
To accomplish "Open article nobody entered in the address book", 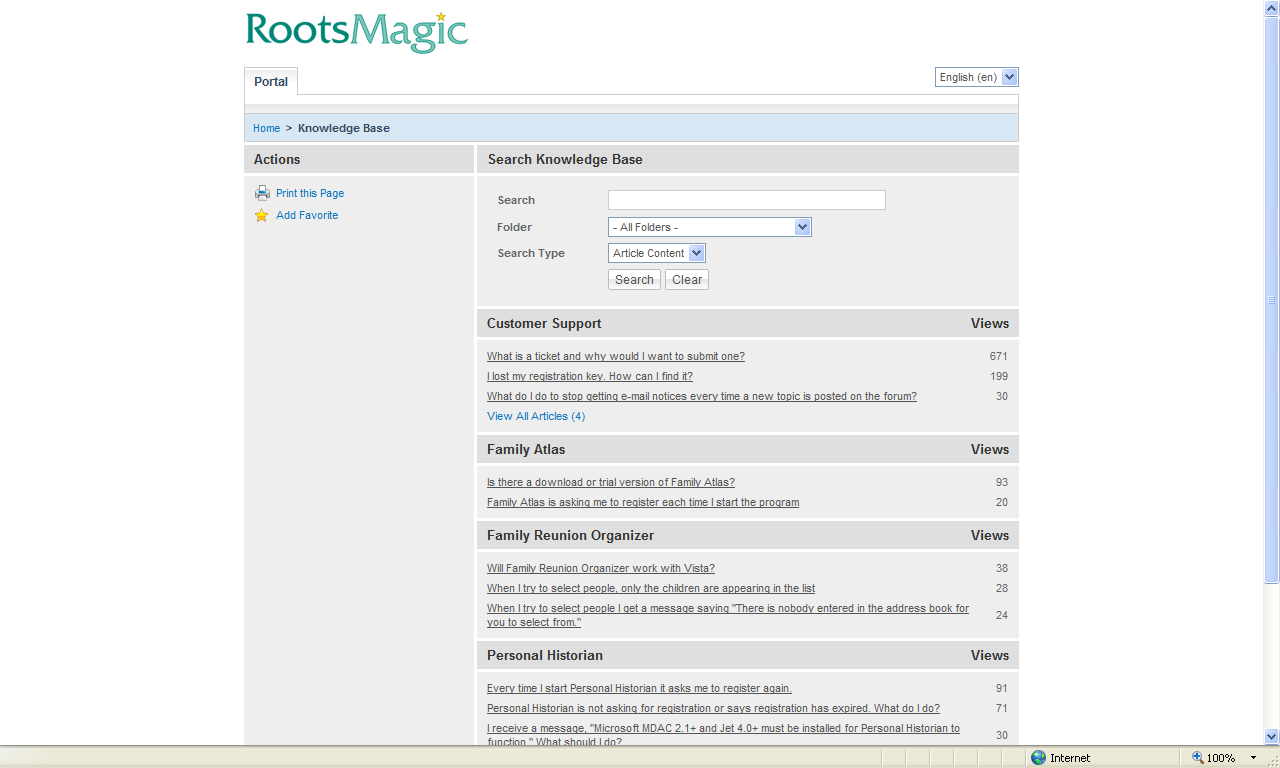I will (x=728, y=615).
